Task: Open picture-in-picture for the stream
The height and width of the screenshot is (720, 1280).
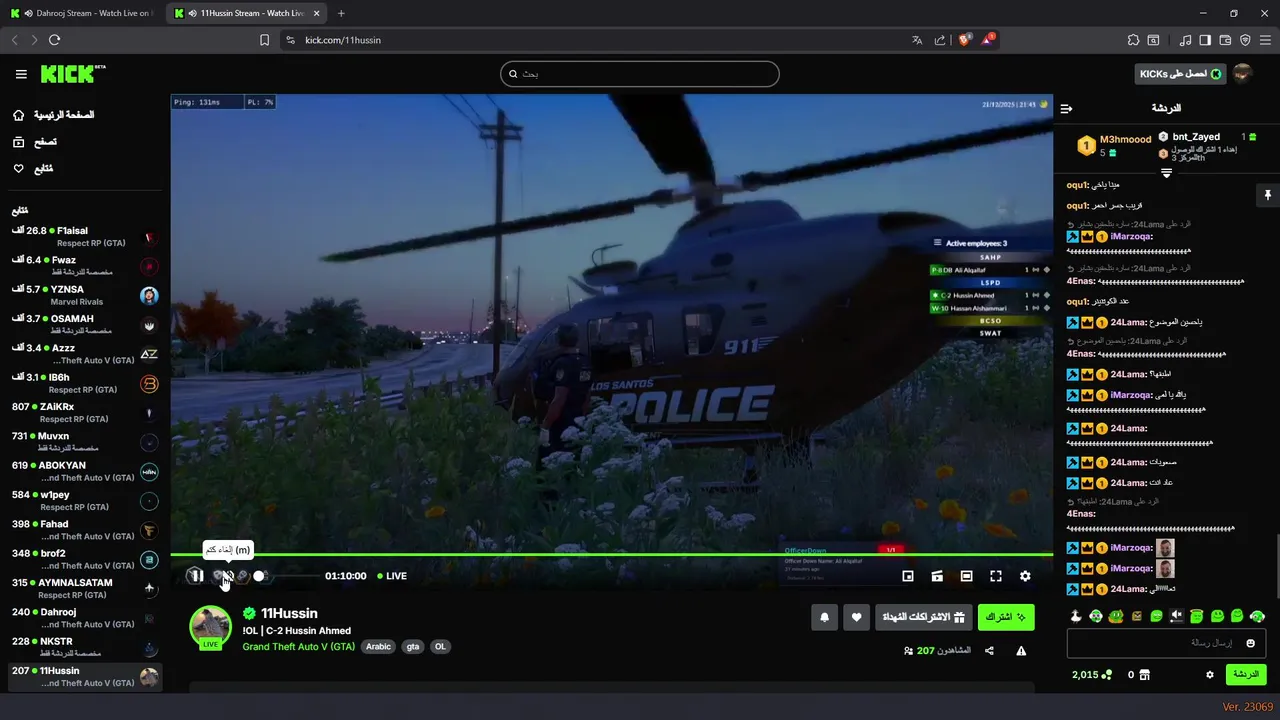Action: (x=908, y=576)
